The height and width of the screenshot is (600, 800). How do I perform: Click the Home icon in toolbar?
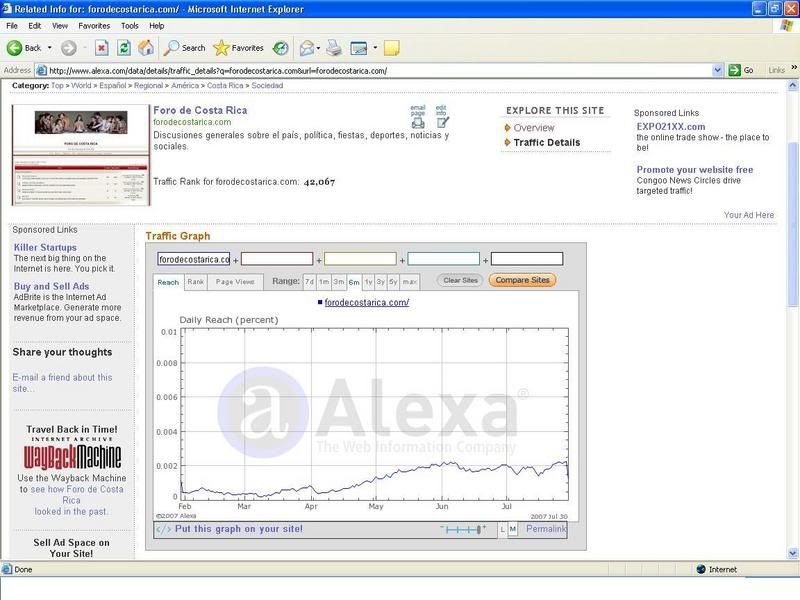point(146,48)
